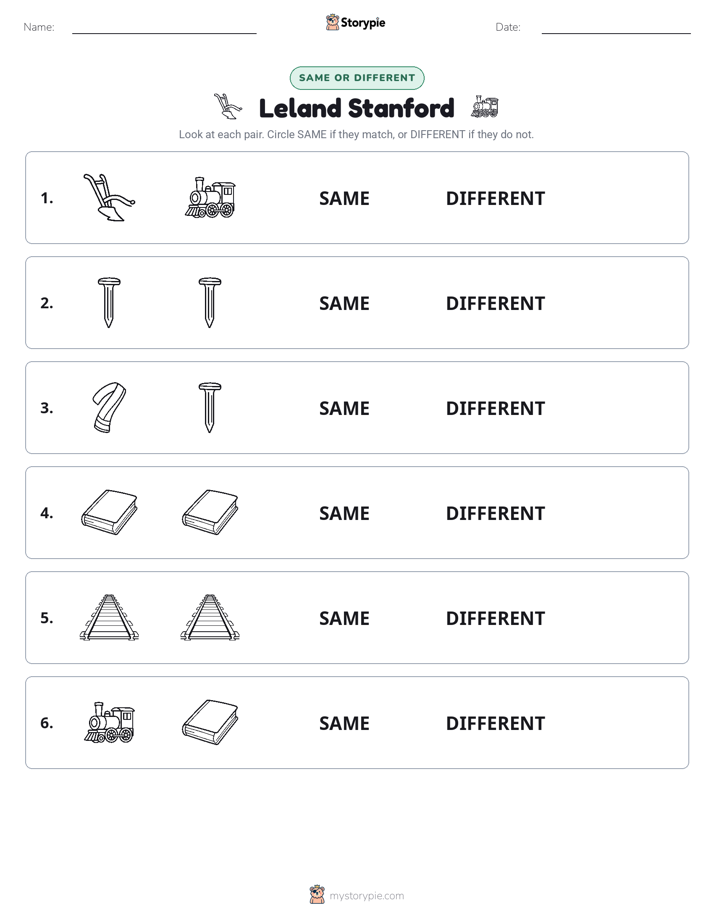
Task: Click the book icon in row 6
Action: [x=210, y=722]
